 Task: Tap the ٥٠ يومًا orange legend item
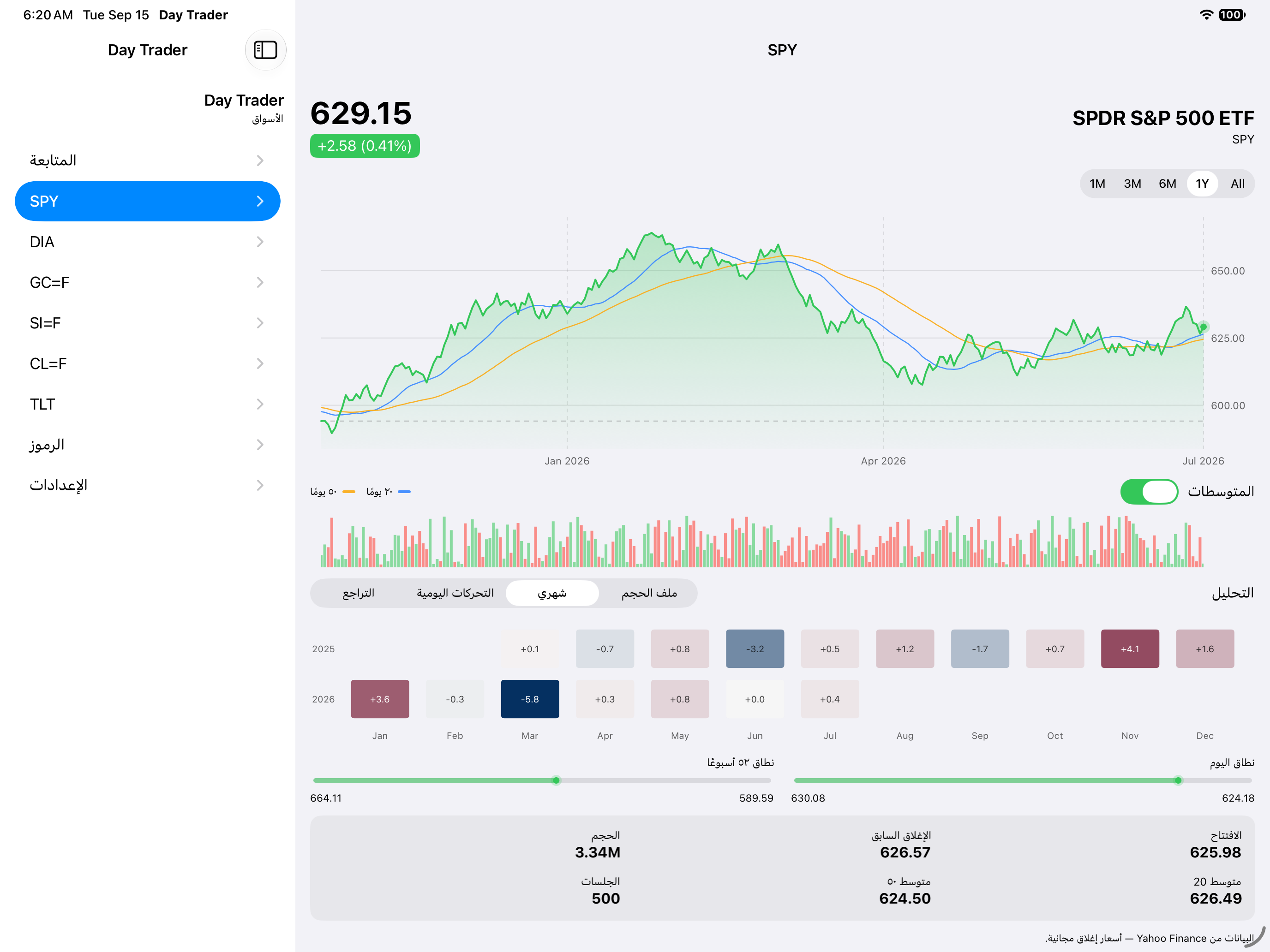[333, 492]
